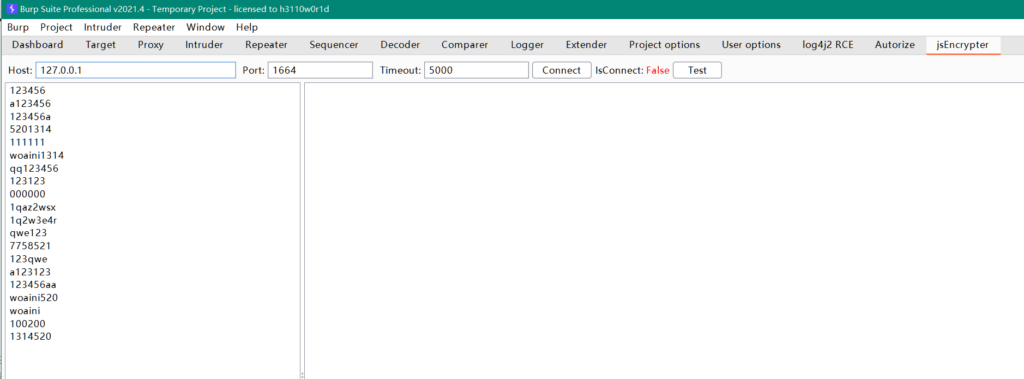Open the Extender tab
This screenshot has width=1024, height=379.
click(x=586, y=45)
